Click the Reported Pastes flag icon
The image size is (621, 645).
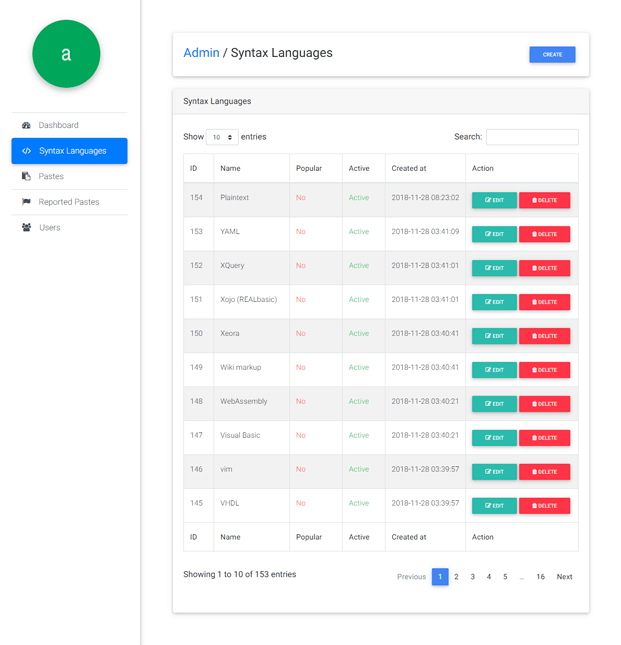coord(26,202)
